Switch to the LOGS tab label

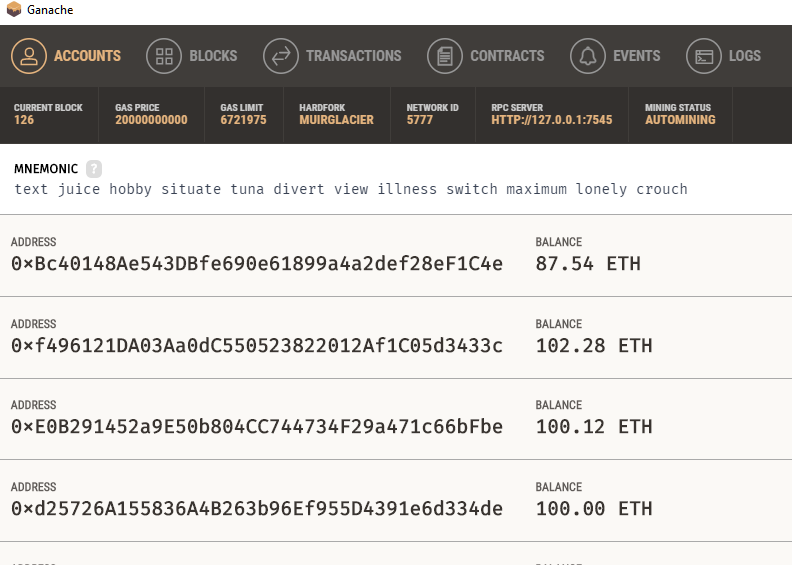pyautogui.click(x=745, y=56)
